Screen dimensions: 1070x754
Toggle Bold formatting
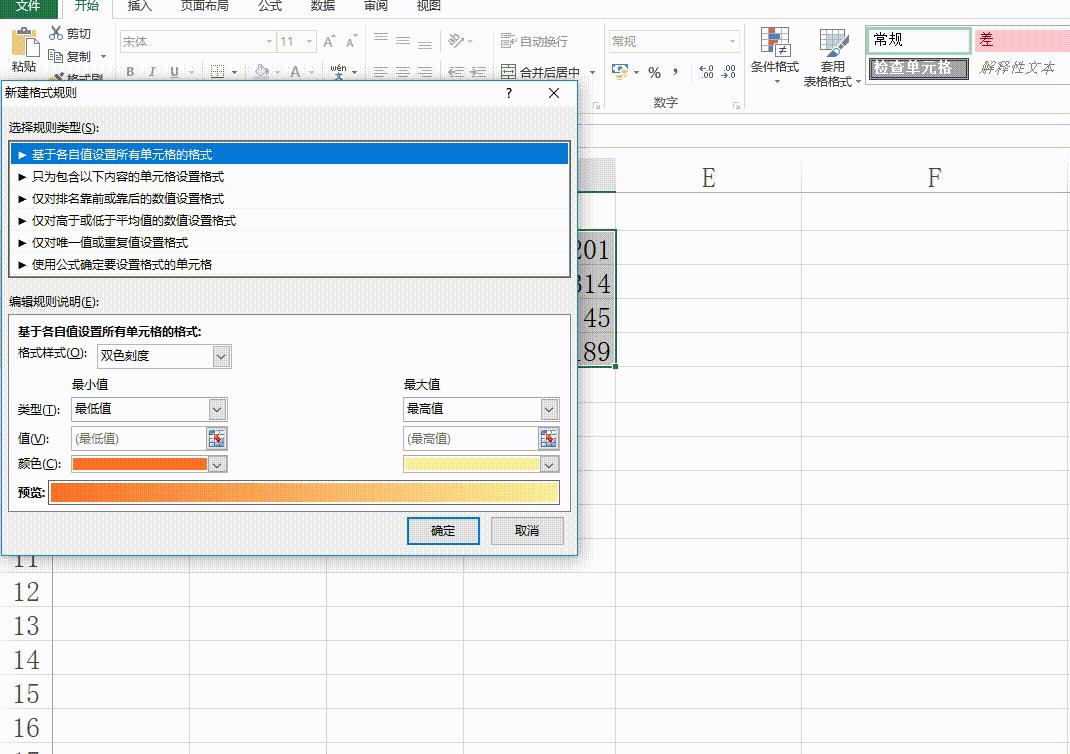129,73
